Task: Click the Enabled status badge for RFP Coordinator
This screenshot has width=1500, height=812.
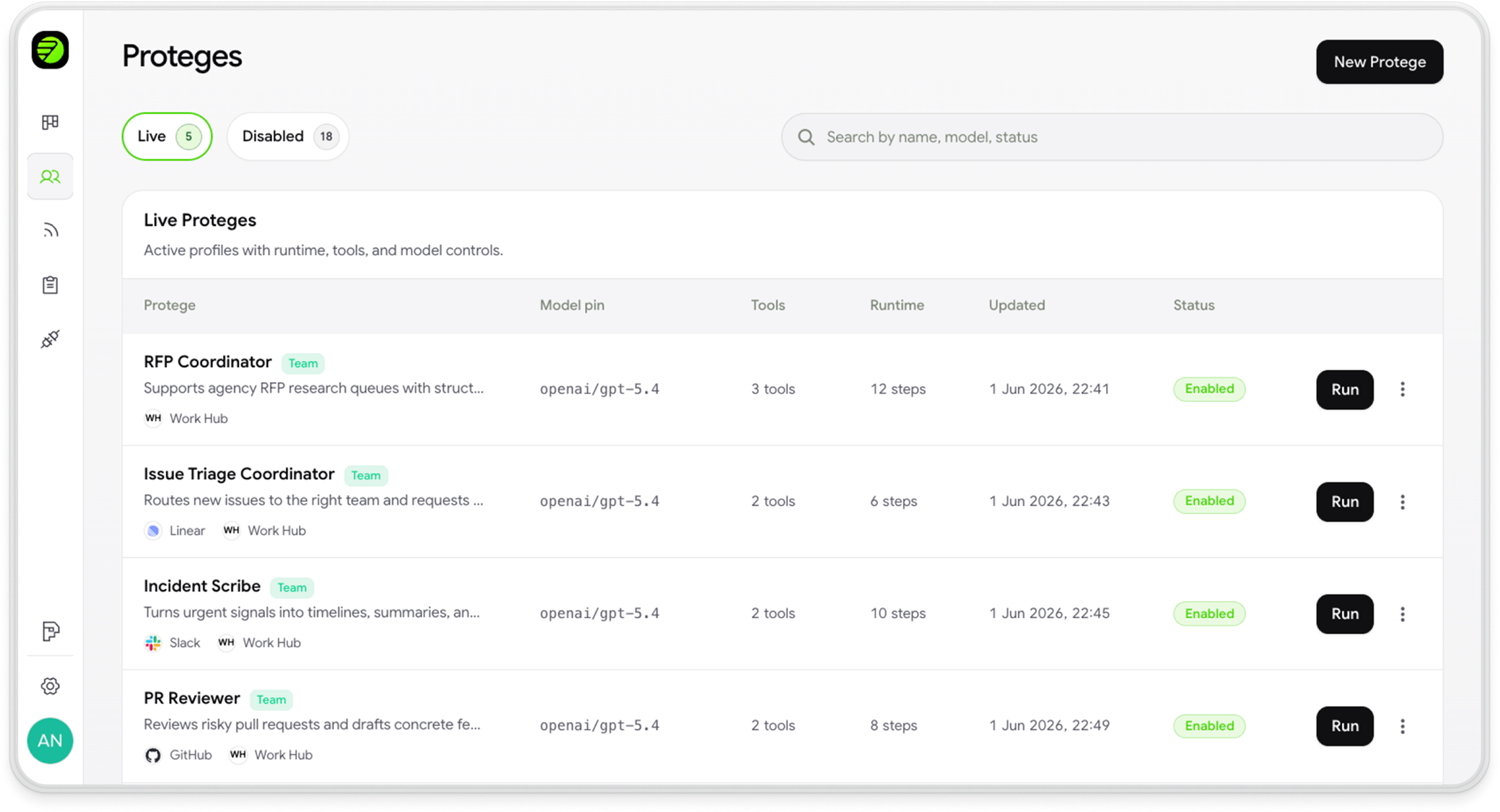Action: [x=1209, y=389]
